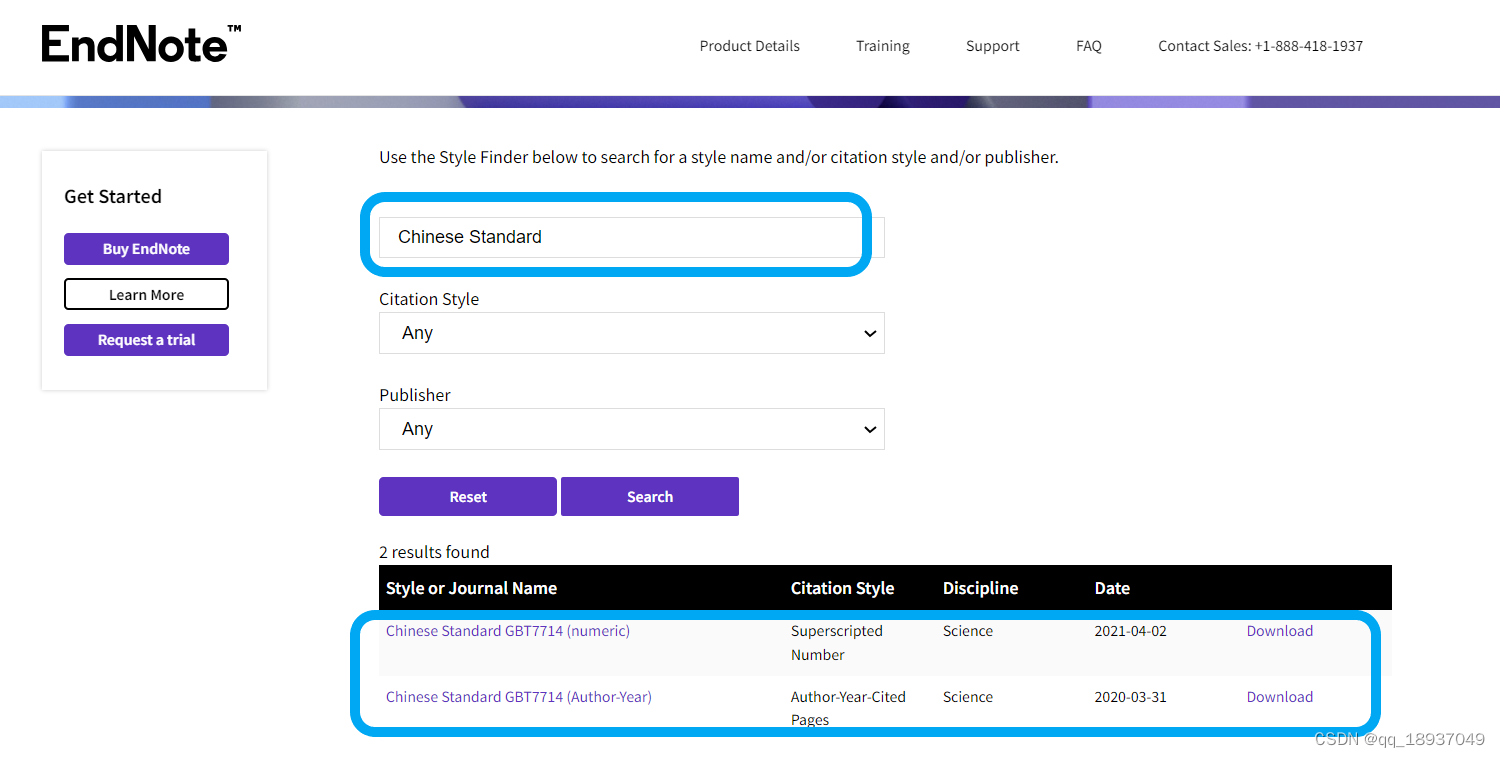Click the EndNote logo
Screen dimensions: 1500x757
(141, 44)
